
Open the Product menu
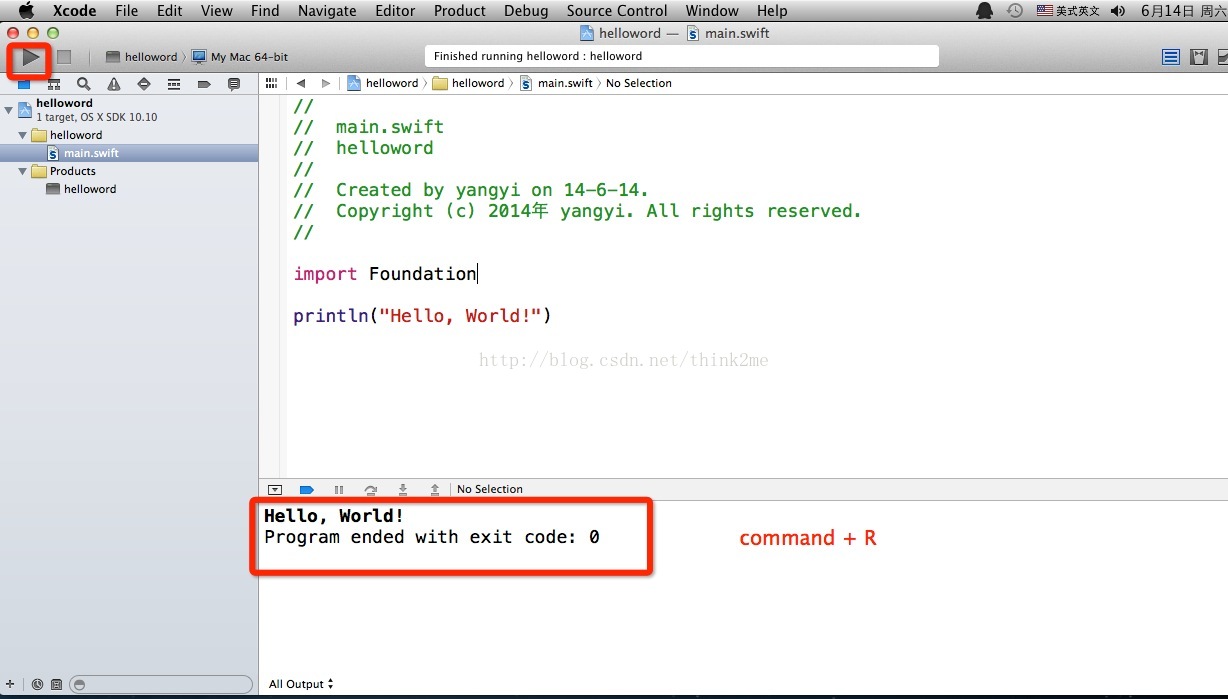[x=460, y=11]
